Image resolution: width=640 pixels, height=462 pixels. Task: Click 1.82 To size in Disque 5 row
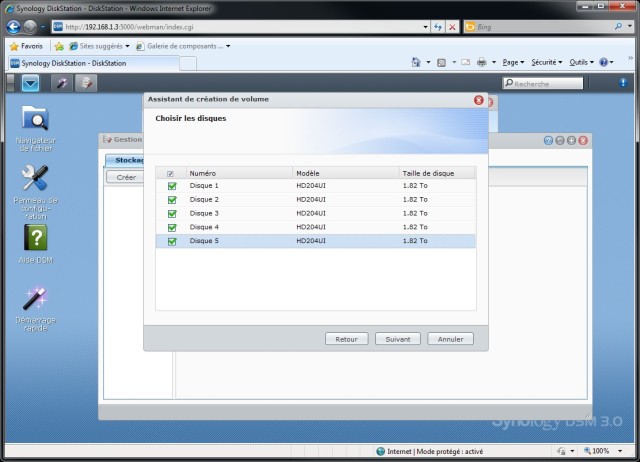coord(415,241)
